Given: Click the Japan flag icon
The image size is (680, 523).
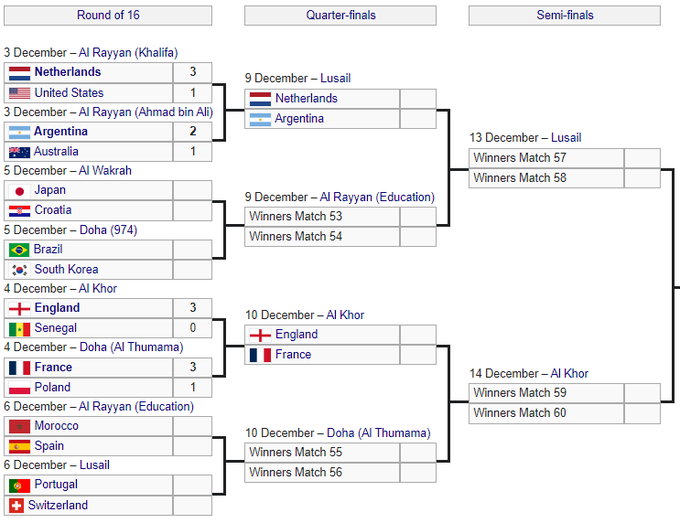Looking at the screenshot, I should tap(18, 190).
